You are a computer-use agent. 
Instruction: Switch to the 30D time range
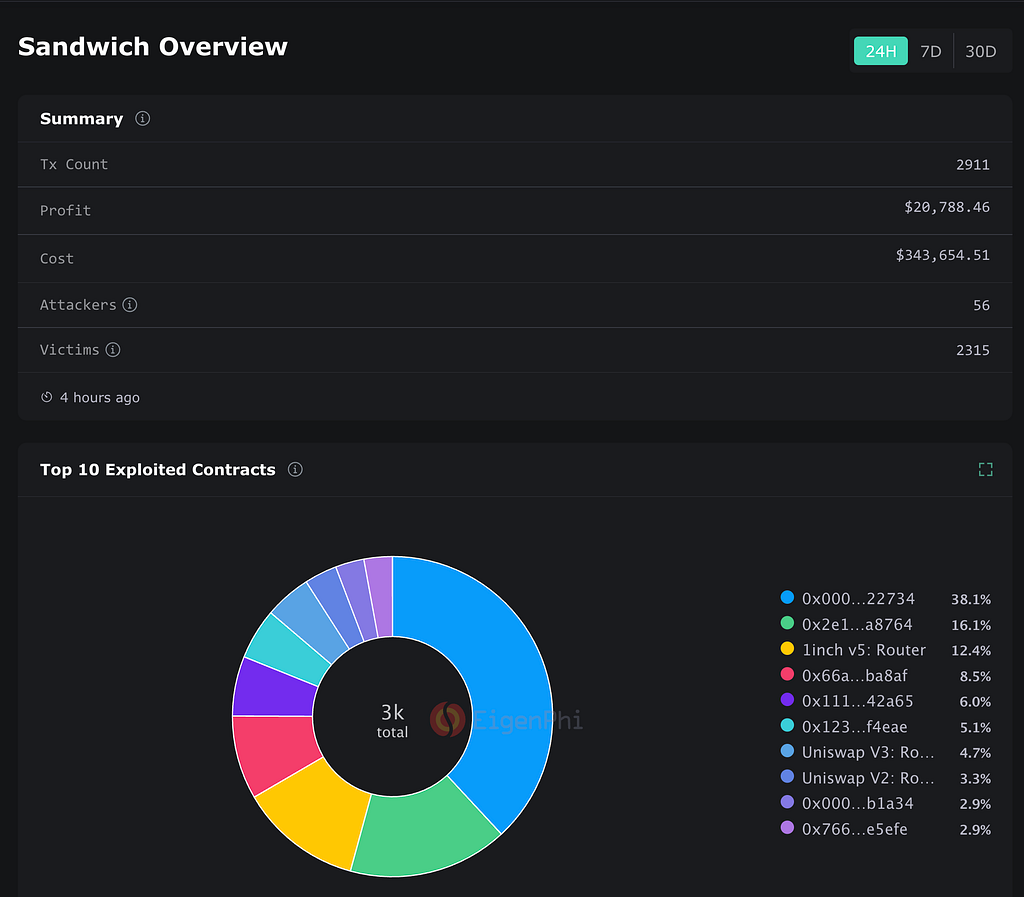pos(980,51)
